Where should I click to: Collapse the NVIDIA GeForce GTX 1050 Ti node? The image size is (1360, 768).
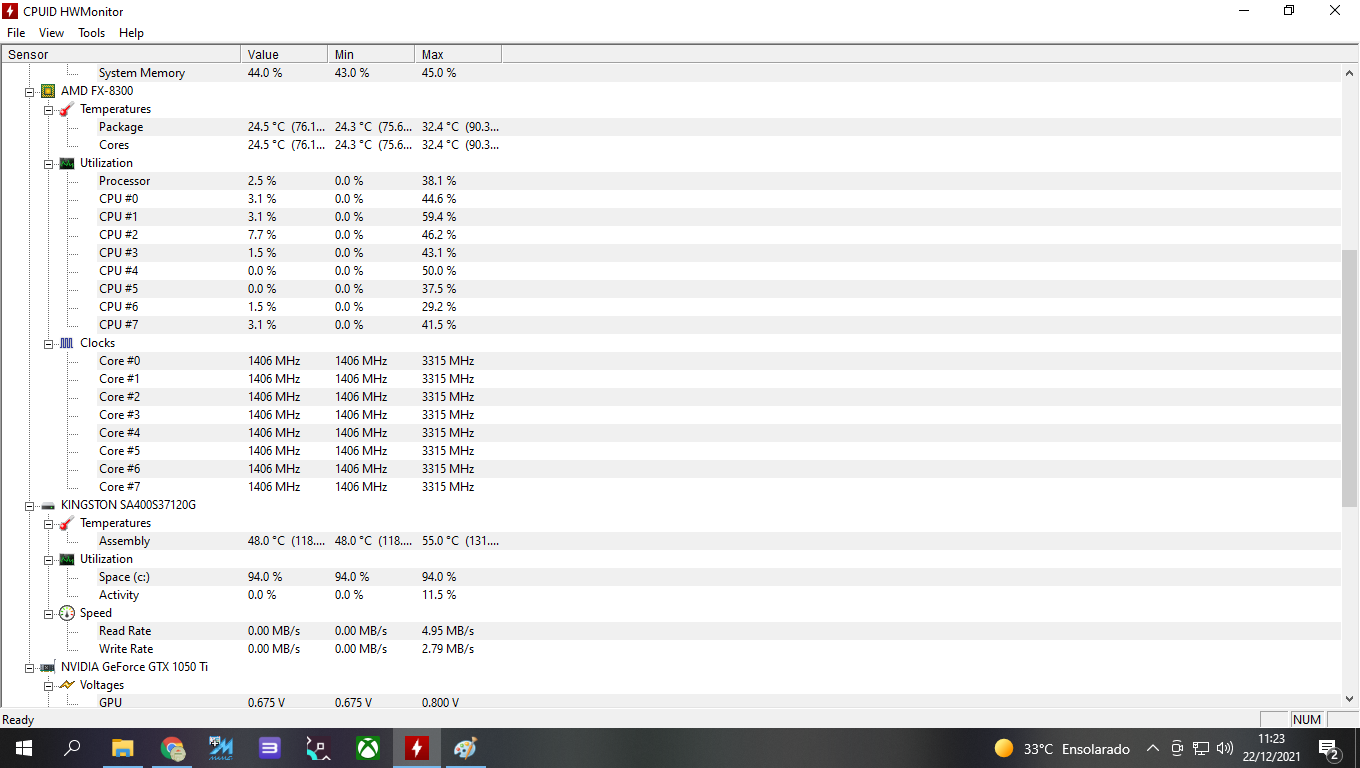[x=30, y=667]
